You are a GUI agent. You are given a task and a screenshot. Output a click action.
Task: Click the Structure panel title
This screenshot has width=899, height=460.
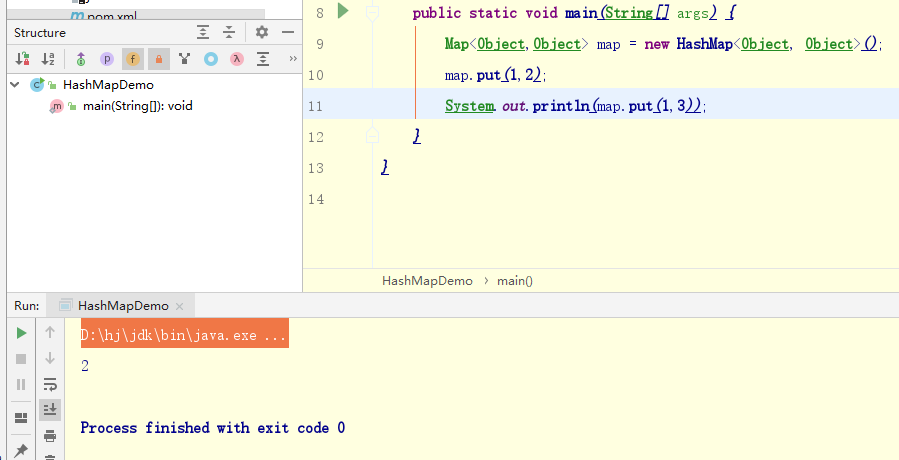click(40, 33)
